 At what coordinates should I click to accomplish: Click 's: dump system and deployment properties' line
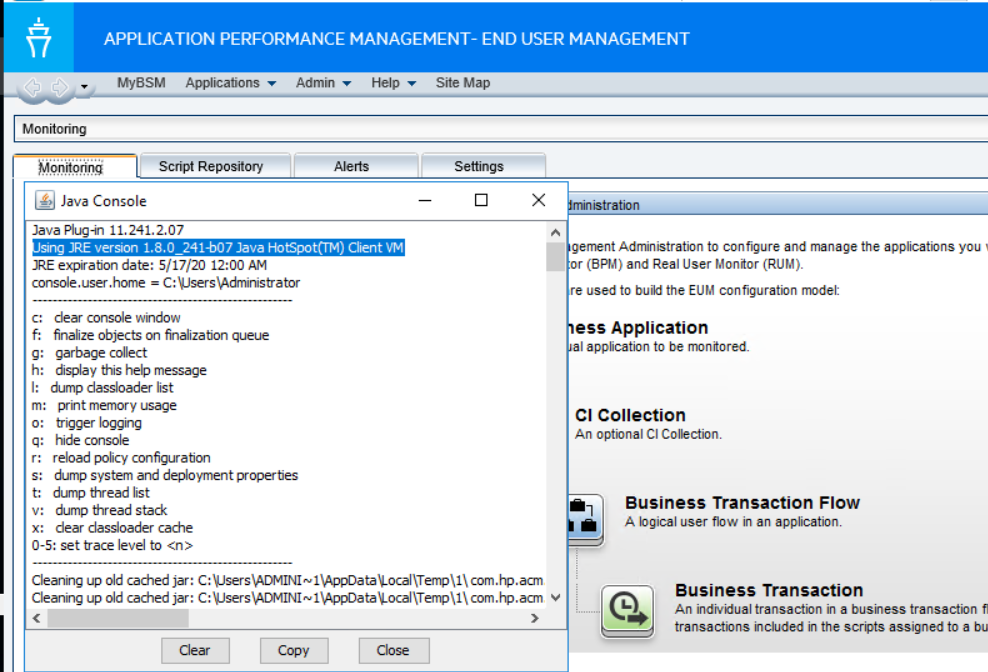164,475
